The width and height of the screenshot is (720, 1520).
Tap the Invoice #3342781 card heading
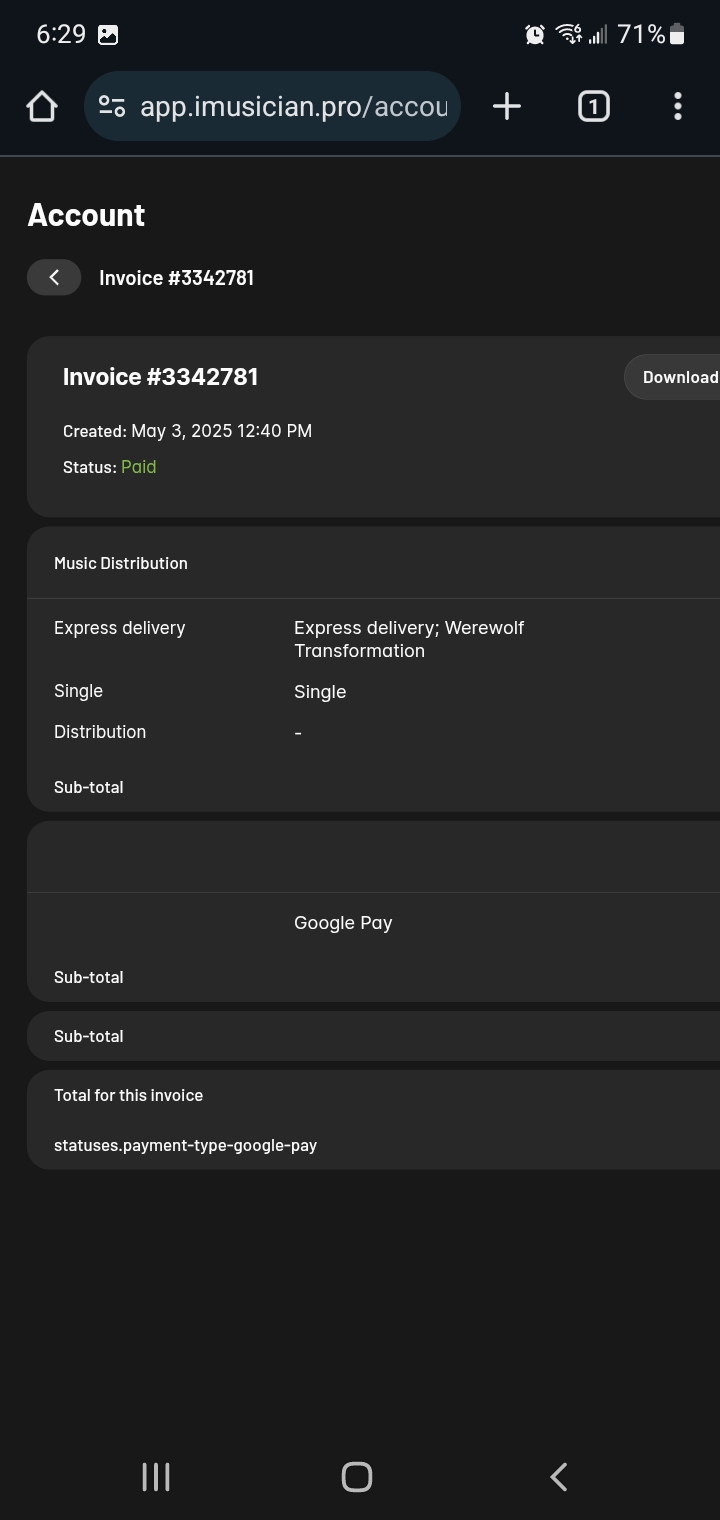161,377
